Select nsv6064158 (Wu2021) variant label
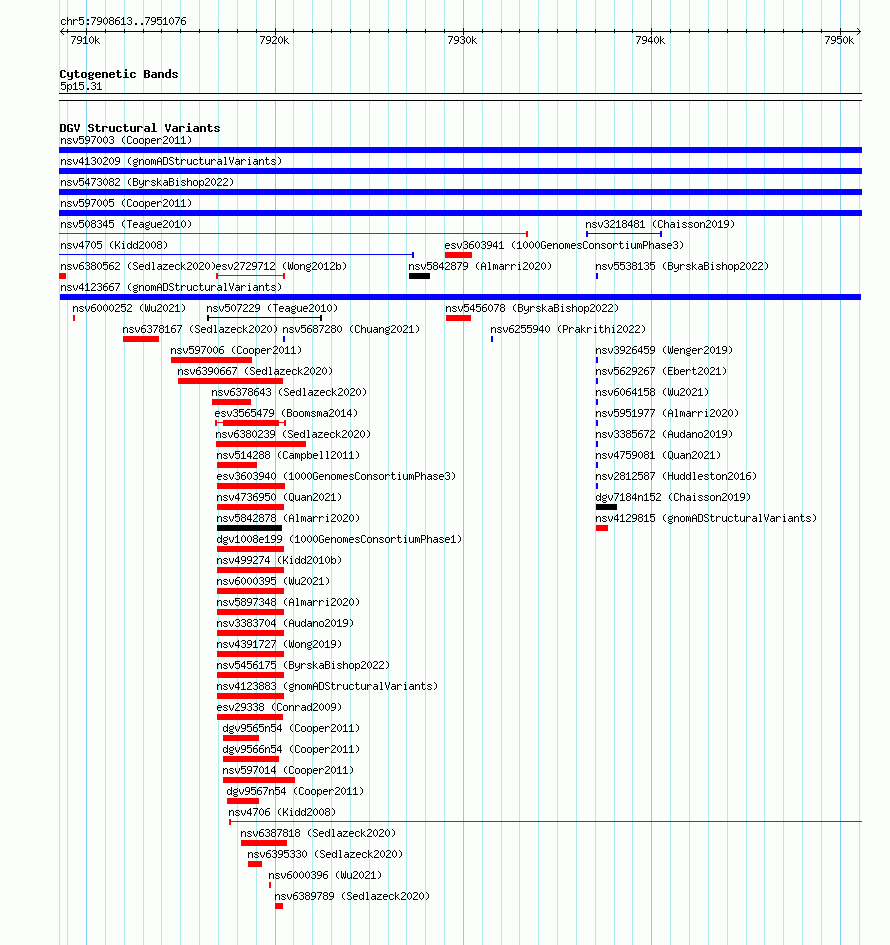890x945 pixels. click(652, 392)
